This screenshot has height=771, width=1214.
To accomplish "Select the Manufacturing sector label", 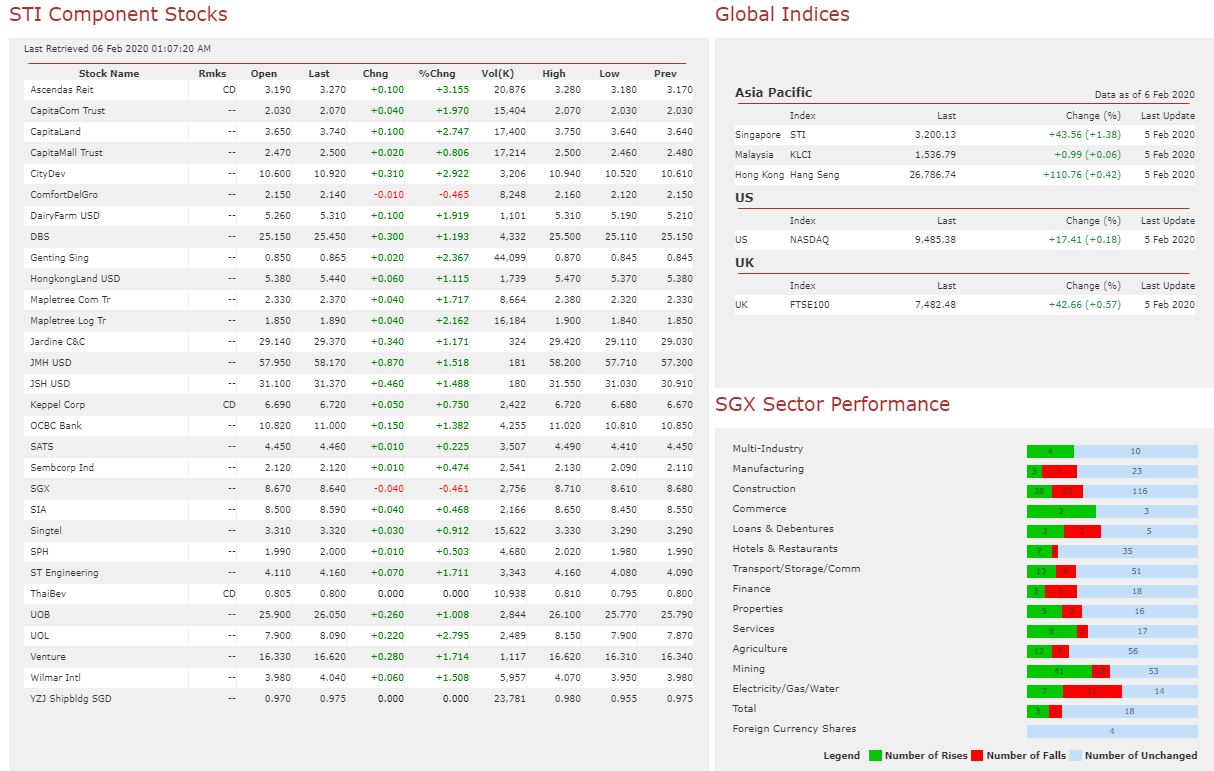I will click(x=767, y=468).
